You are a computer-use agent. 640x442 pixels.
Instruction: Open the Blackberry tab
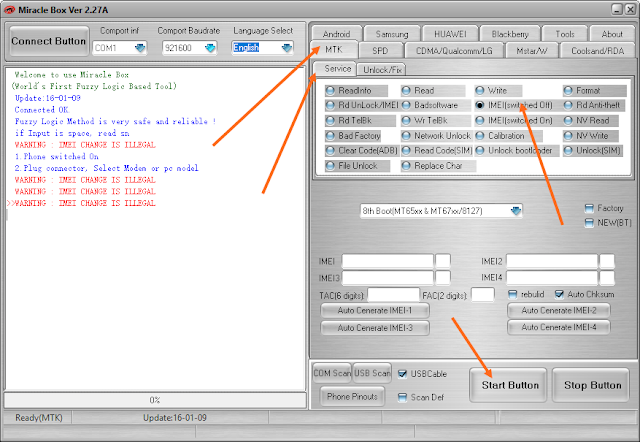(510, 34)
